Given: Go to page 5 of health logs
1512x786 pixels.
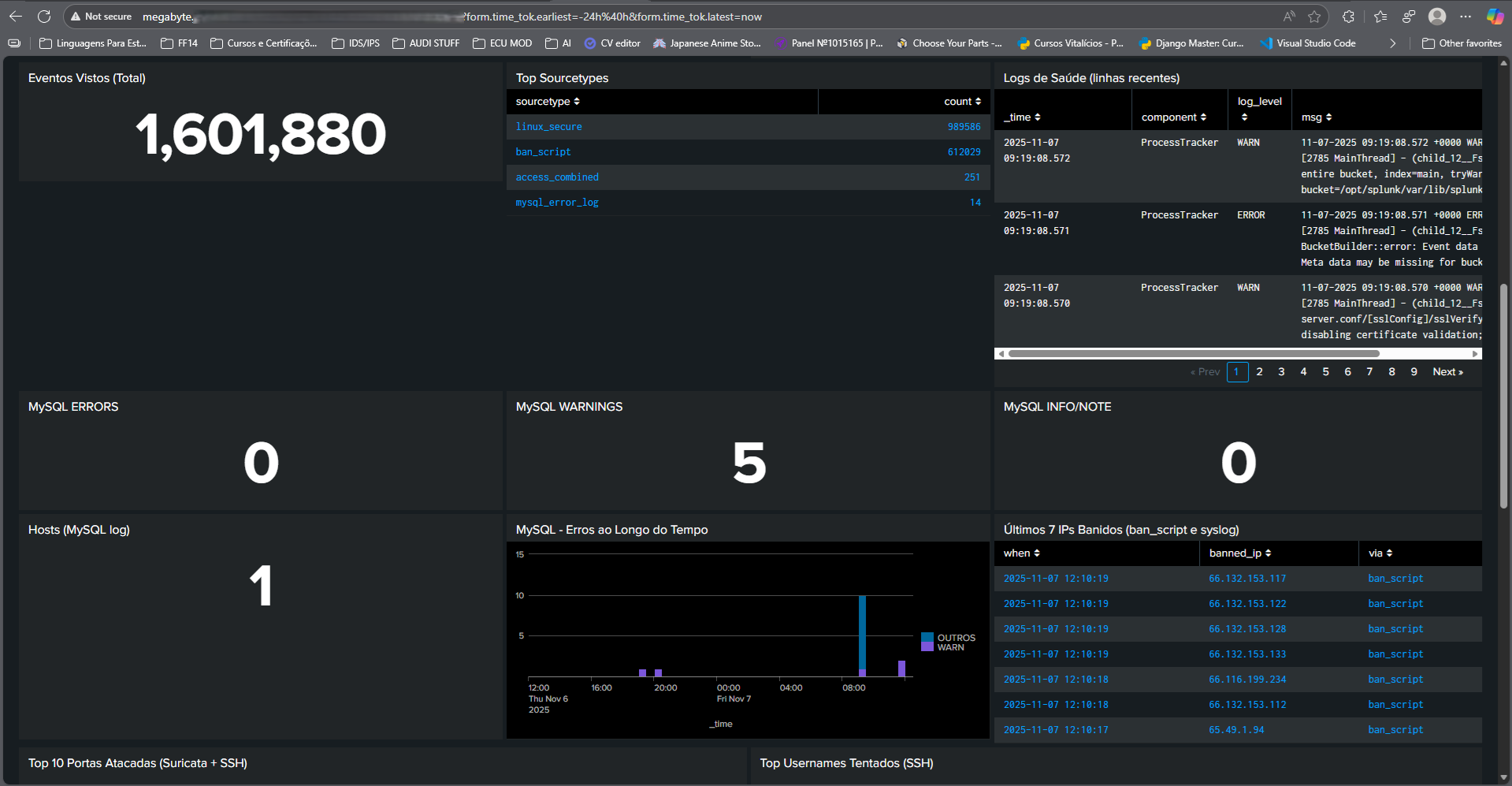Looking at the screenshot, I should (1326, 372).
